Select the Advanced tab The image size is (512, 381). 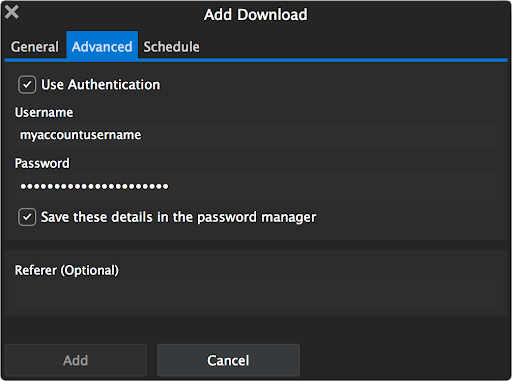tap(102, 46)
